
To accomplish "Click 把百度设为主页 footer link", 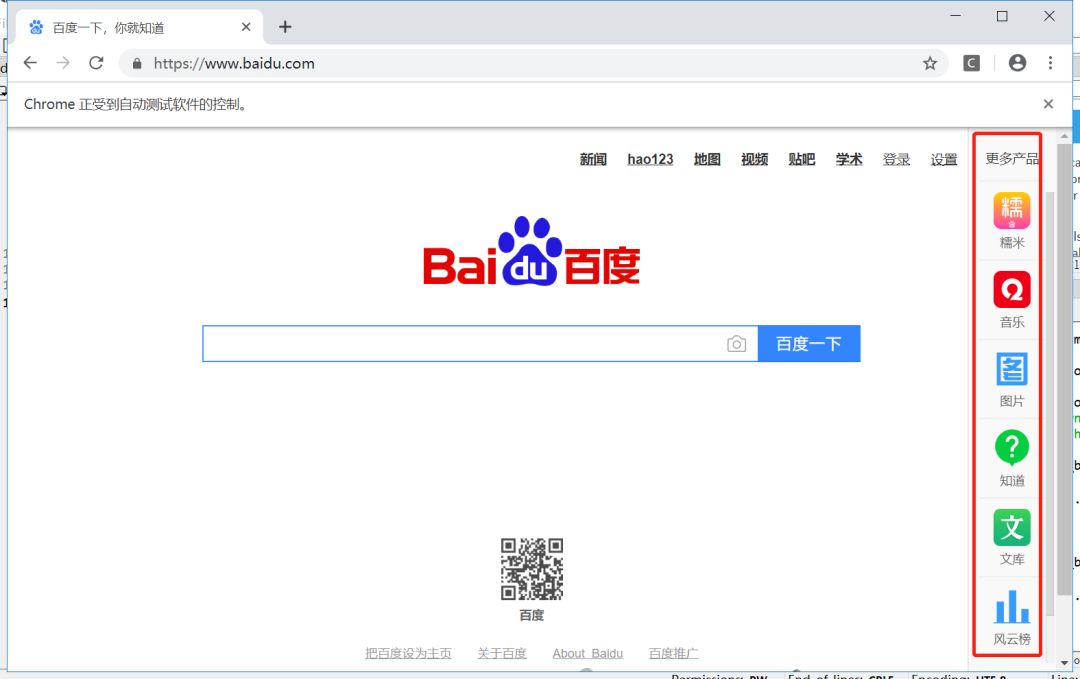I will click(x=408, y=653).
